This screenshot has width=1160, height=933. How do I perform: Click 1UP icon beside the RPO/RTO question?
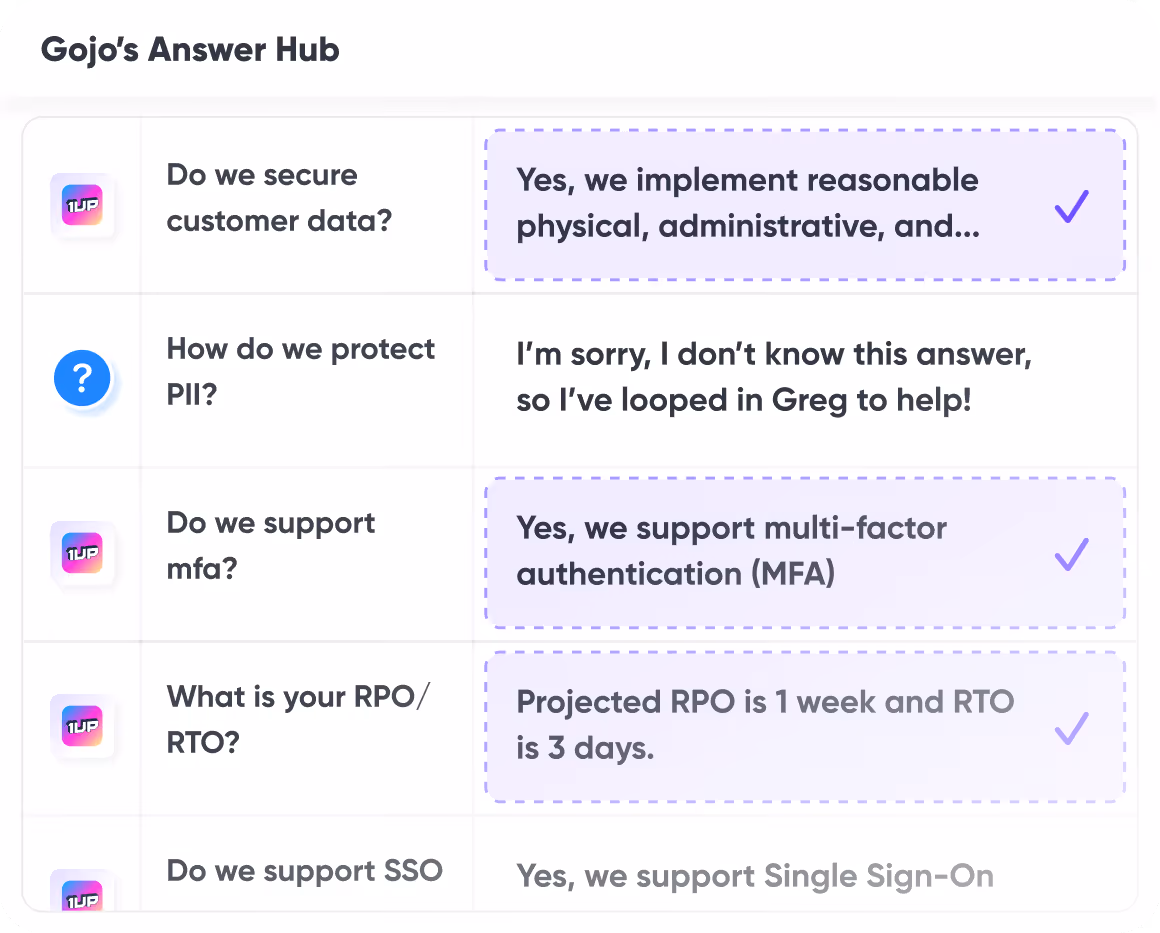[82, 726]
